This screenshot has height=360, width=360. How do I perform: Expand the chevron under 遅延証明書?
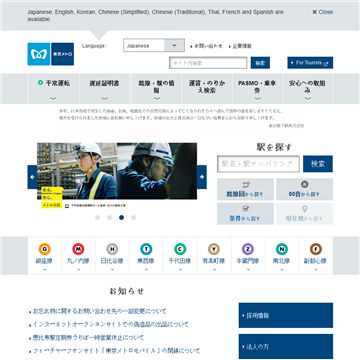[104, 98]
